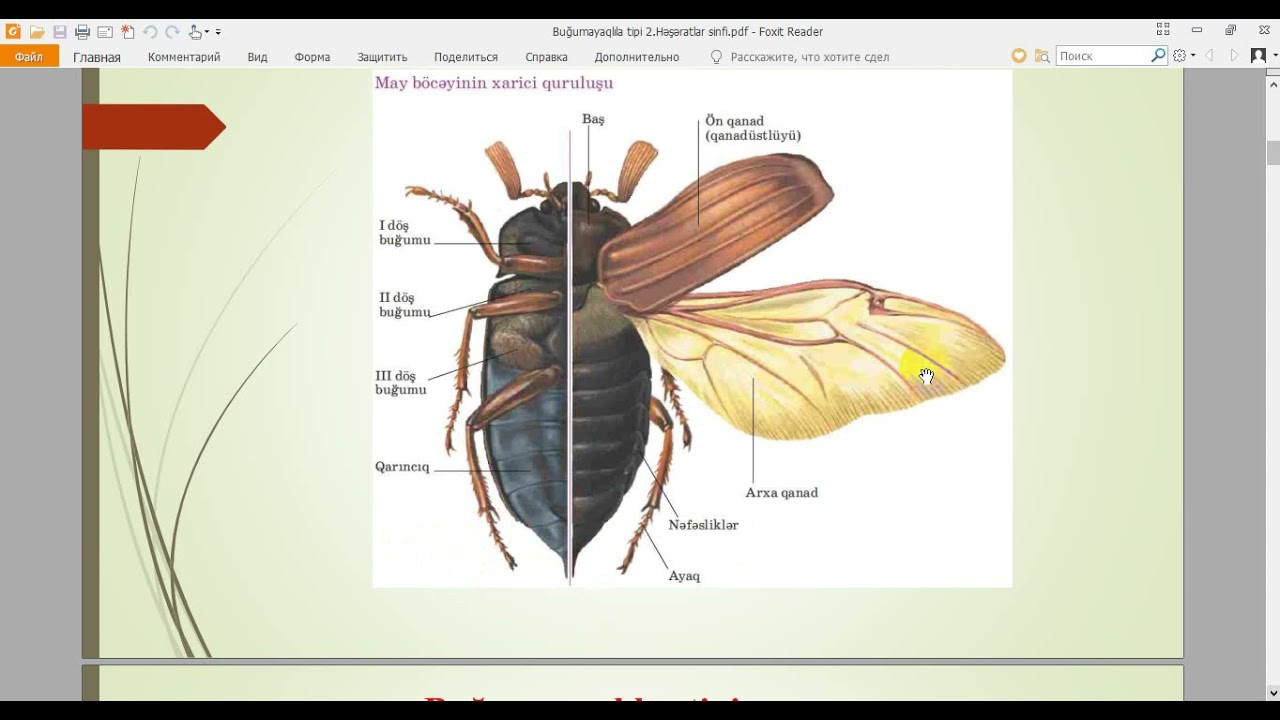
Task: Click the 'Nəfəsliklər' label
Action: [x=704, y=525]
